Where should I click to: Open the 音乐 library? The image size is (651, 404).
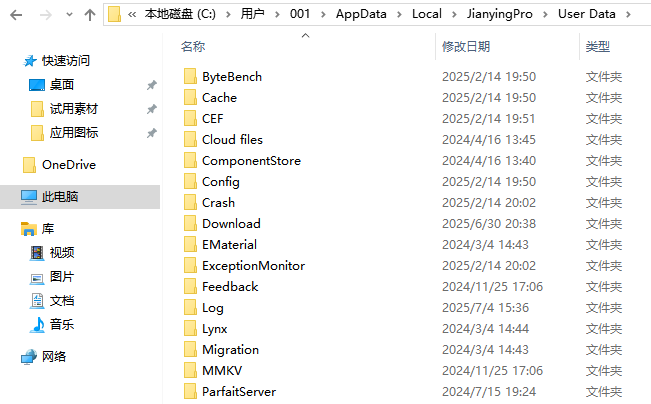coord(61,324)
